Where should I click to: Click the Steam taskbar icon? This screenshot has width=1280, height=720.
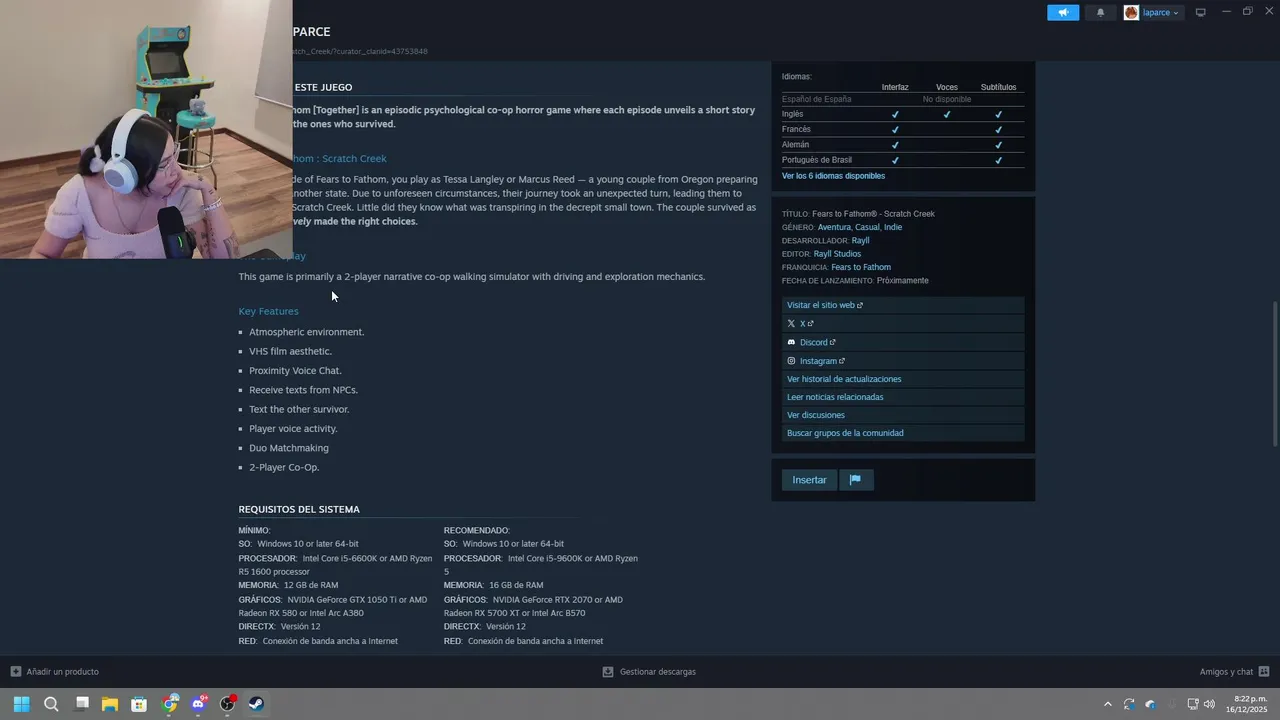tap(256, 704)
